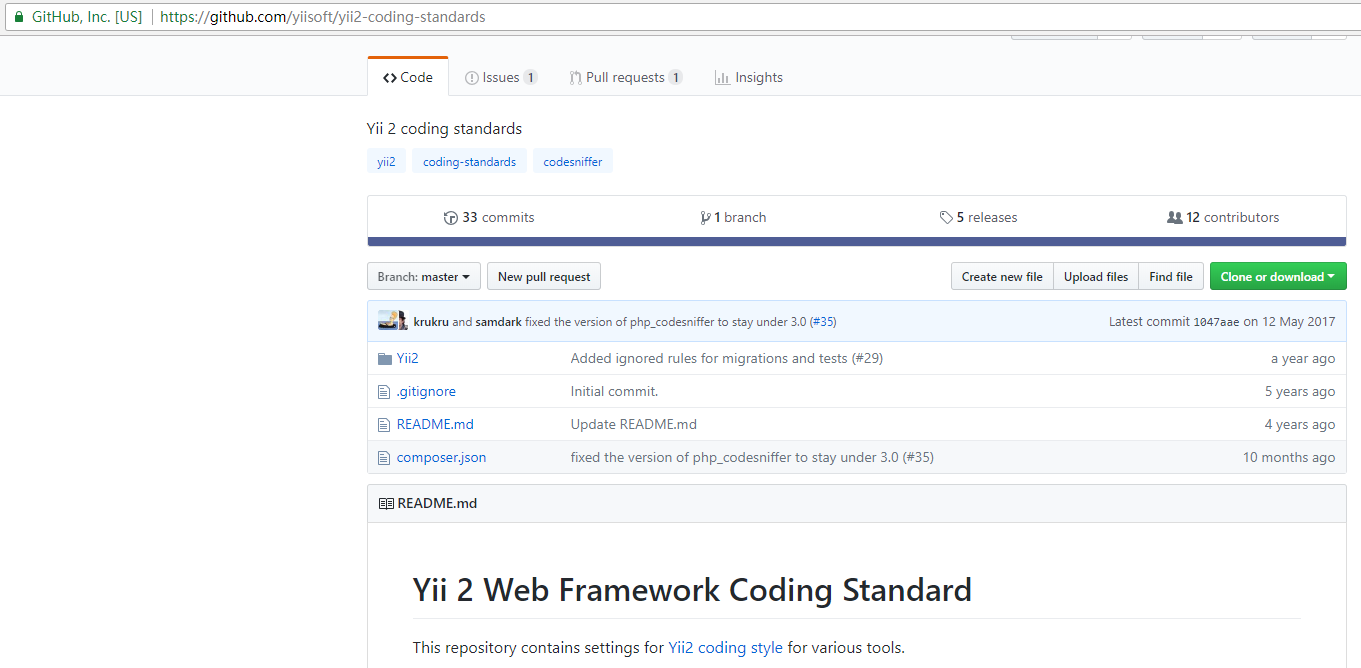Click the composer.json file icon

pos(384,458)
